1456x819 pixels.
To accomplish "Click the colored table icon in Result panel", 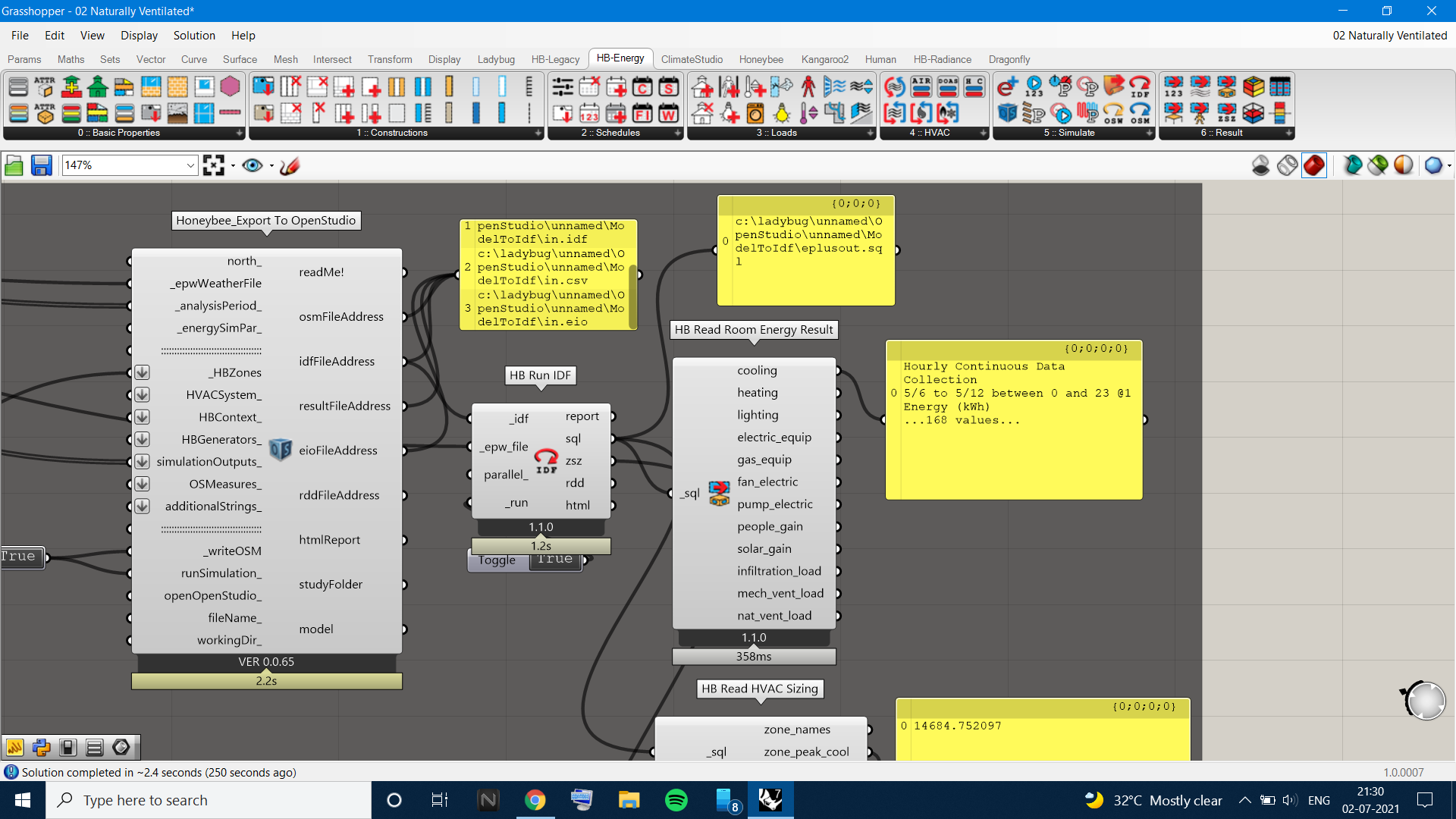I will [x=1280, y=86].
